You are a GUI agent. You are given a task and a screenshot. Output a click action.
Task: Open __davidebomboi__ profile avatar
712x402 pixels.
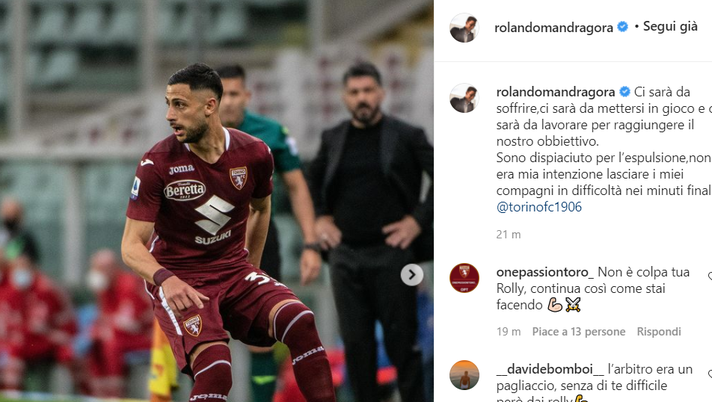coord(464,375)
